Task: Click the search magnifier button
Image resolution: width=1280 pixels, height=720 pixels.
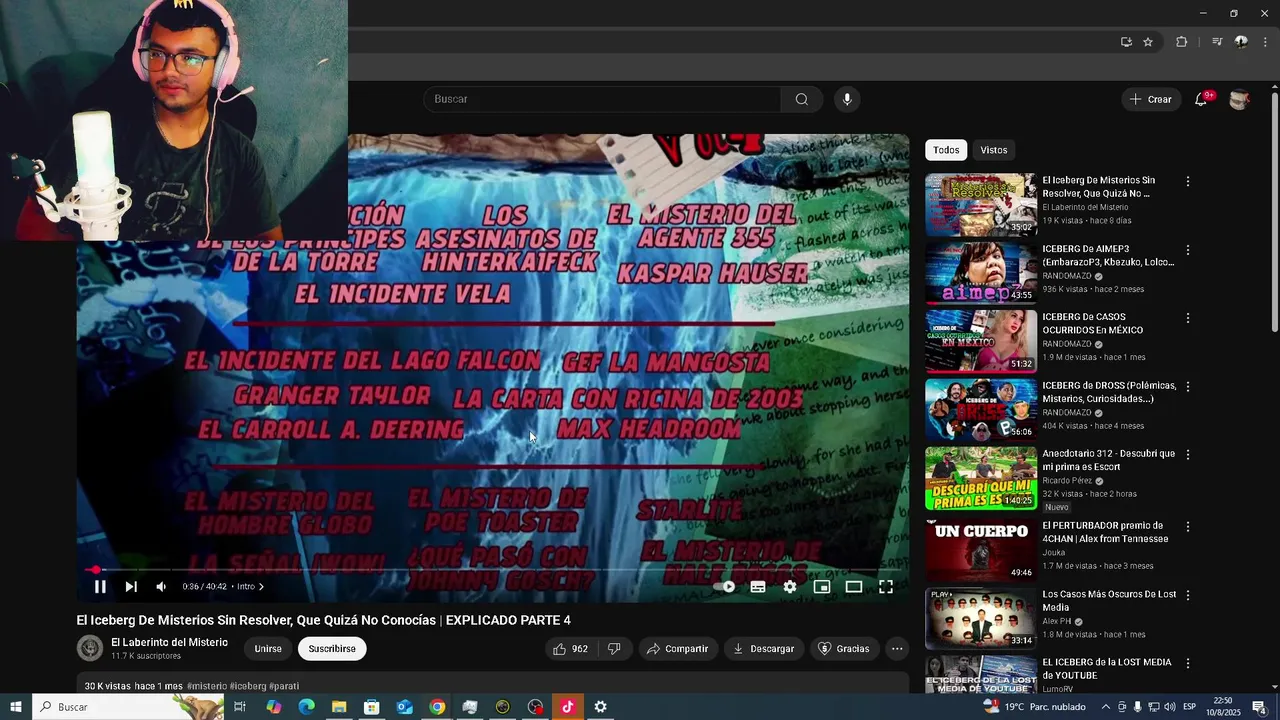Action: point(802,99)
